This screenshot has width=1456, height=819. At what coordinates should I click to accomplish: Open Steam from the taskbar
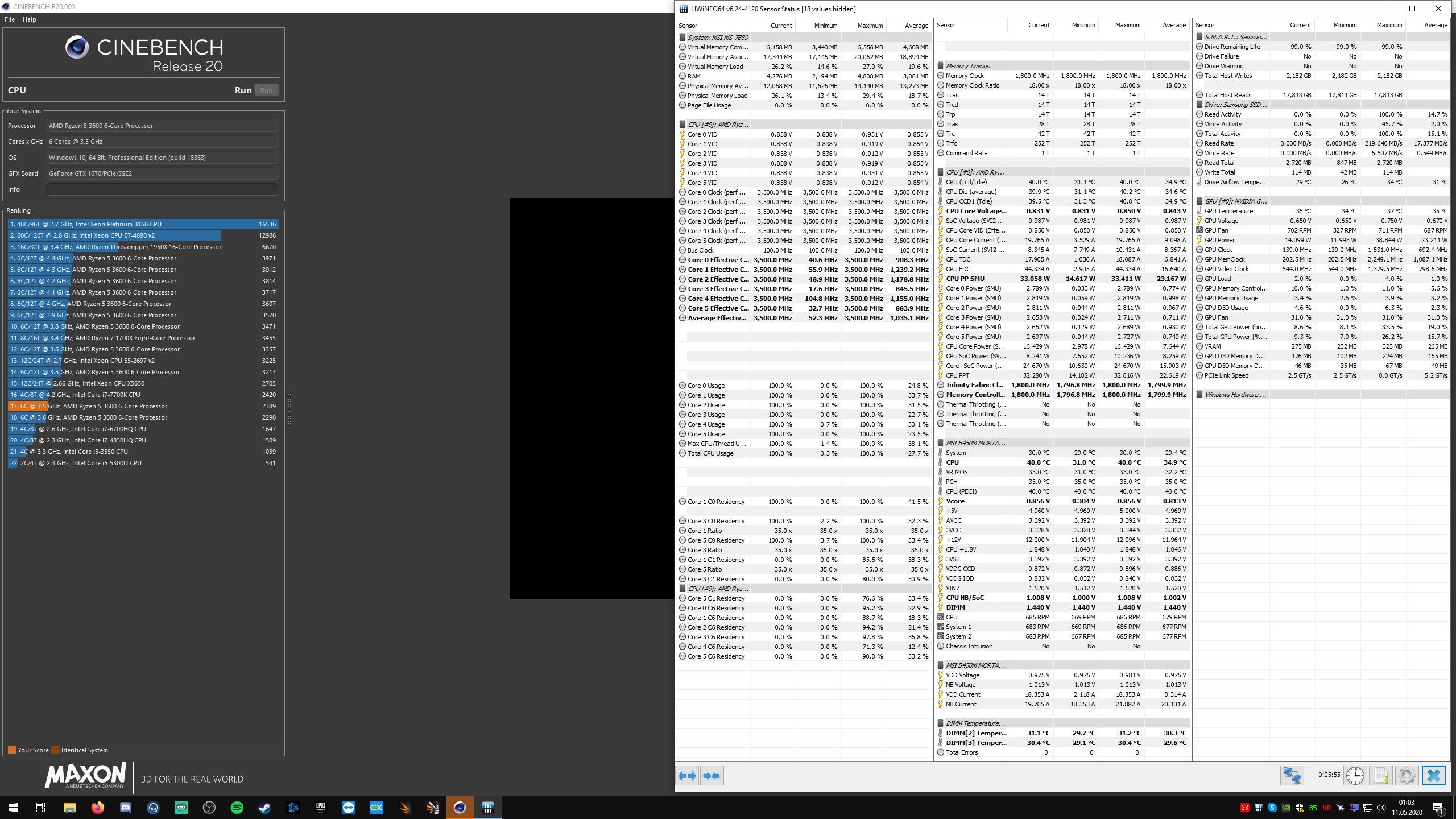265,807
